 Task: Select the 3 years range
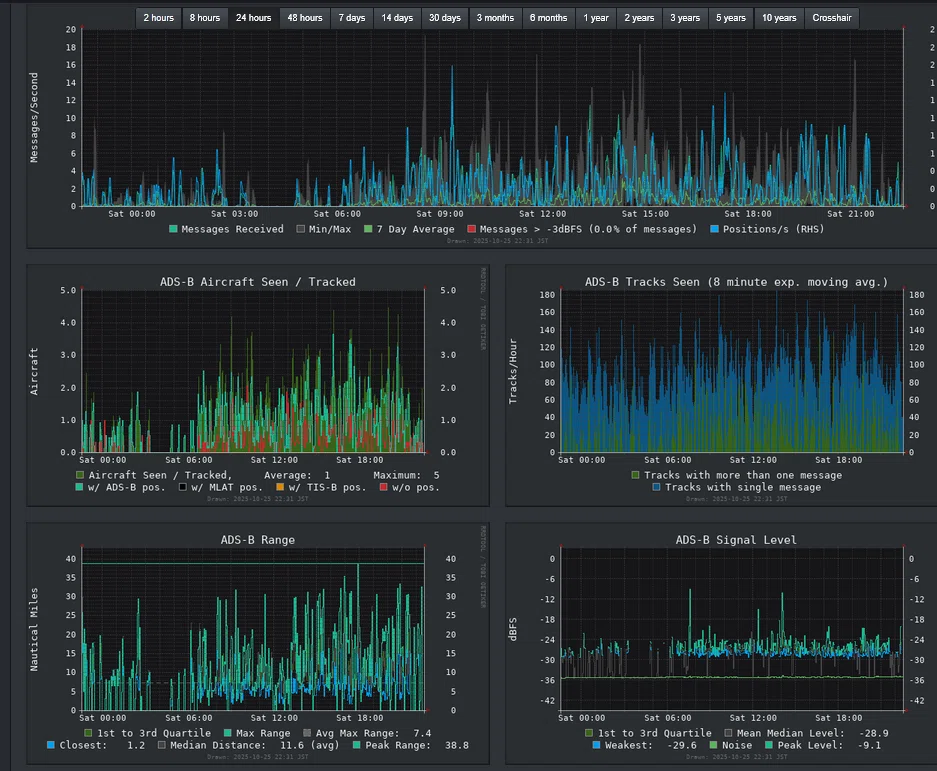[x=685, y=18]
